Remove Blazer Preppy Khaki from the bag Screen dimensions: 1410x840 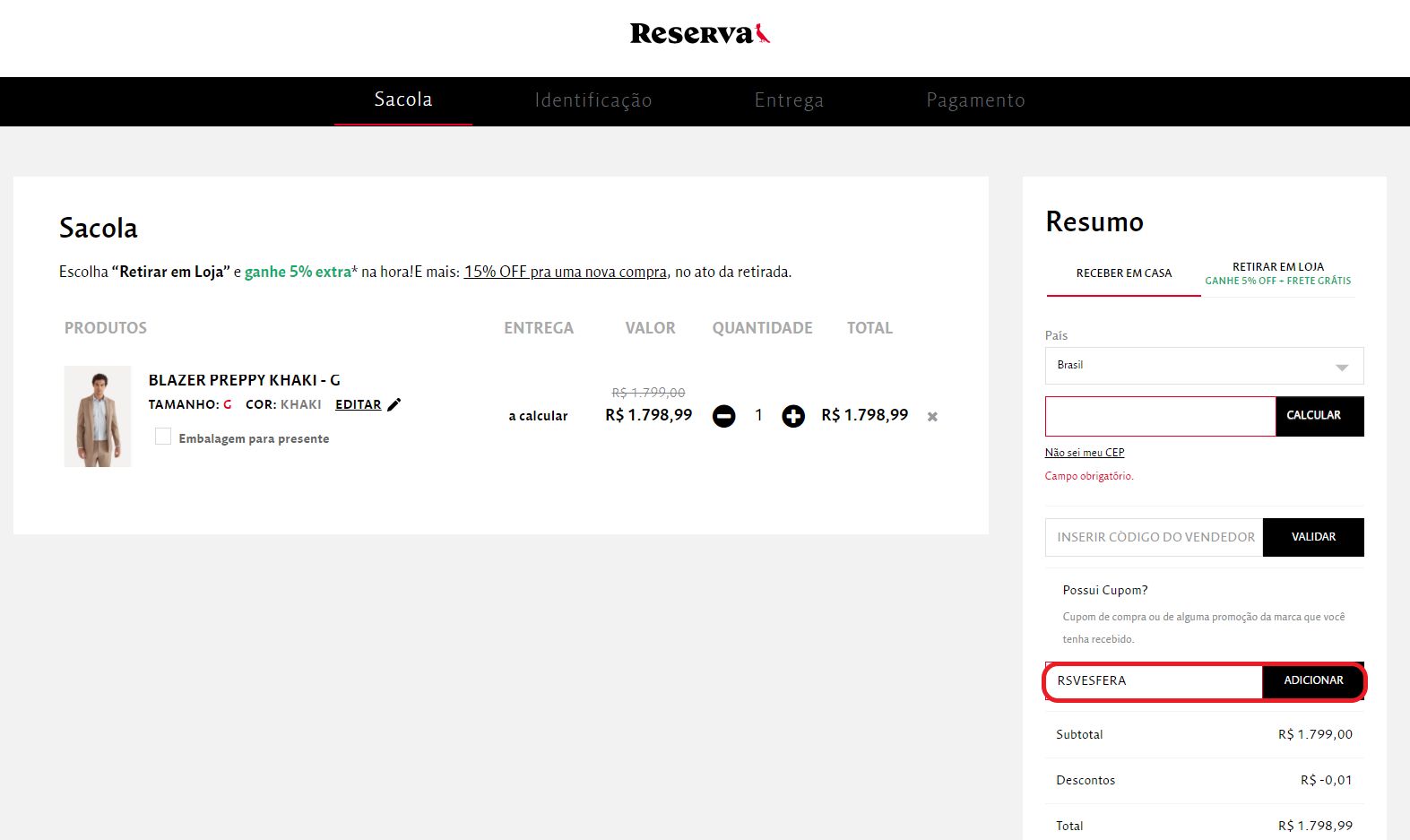click(x=932, y=417)
